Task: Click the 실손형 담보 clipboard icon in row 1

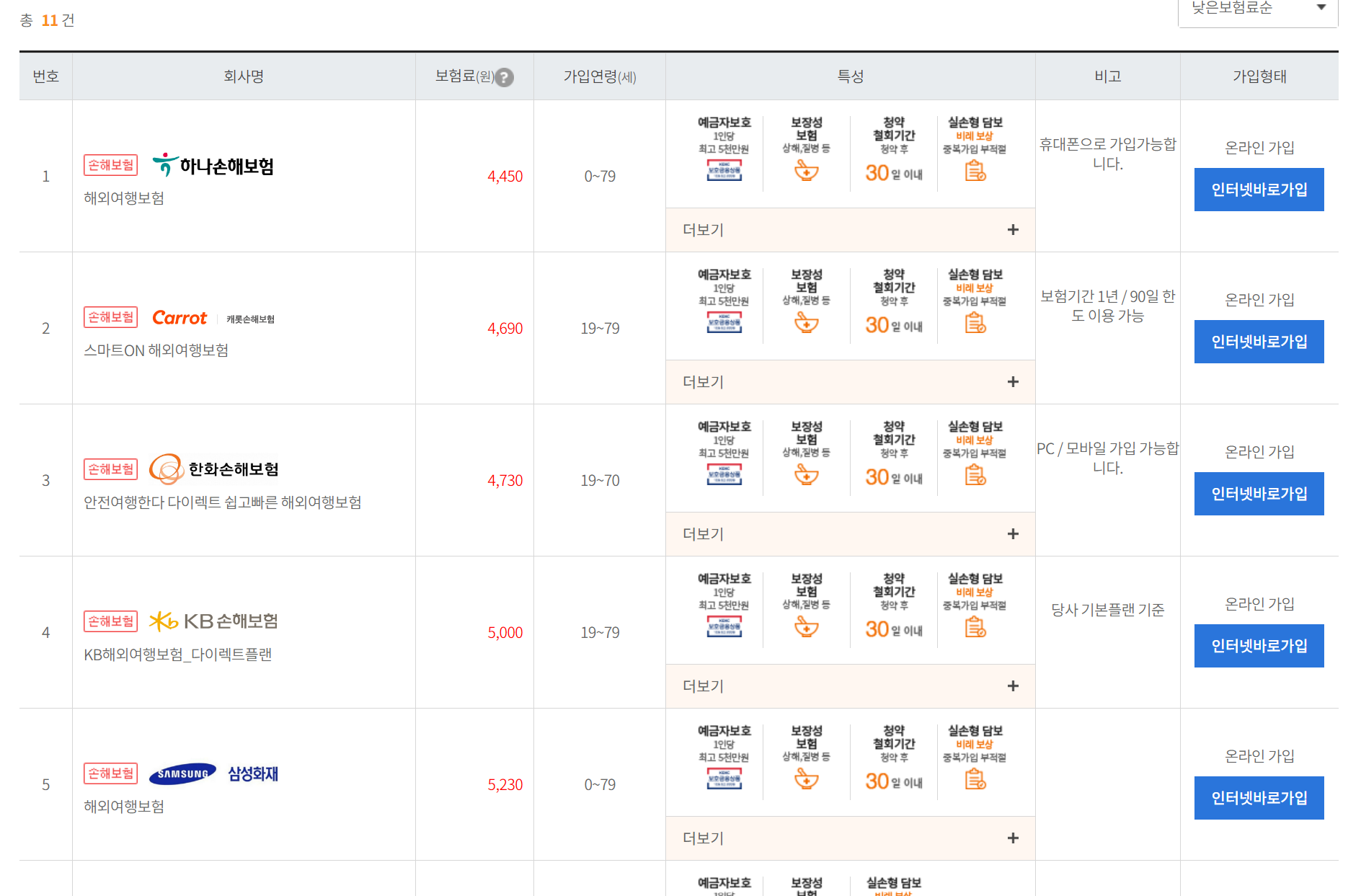Action: (x=975, y=171)
